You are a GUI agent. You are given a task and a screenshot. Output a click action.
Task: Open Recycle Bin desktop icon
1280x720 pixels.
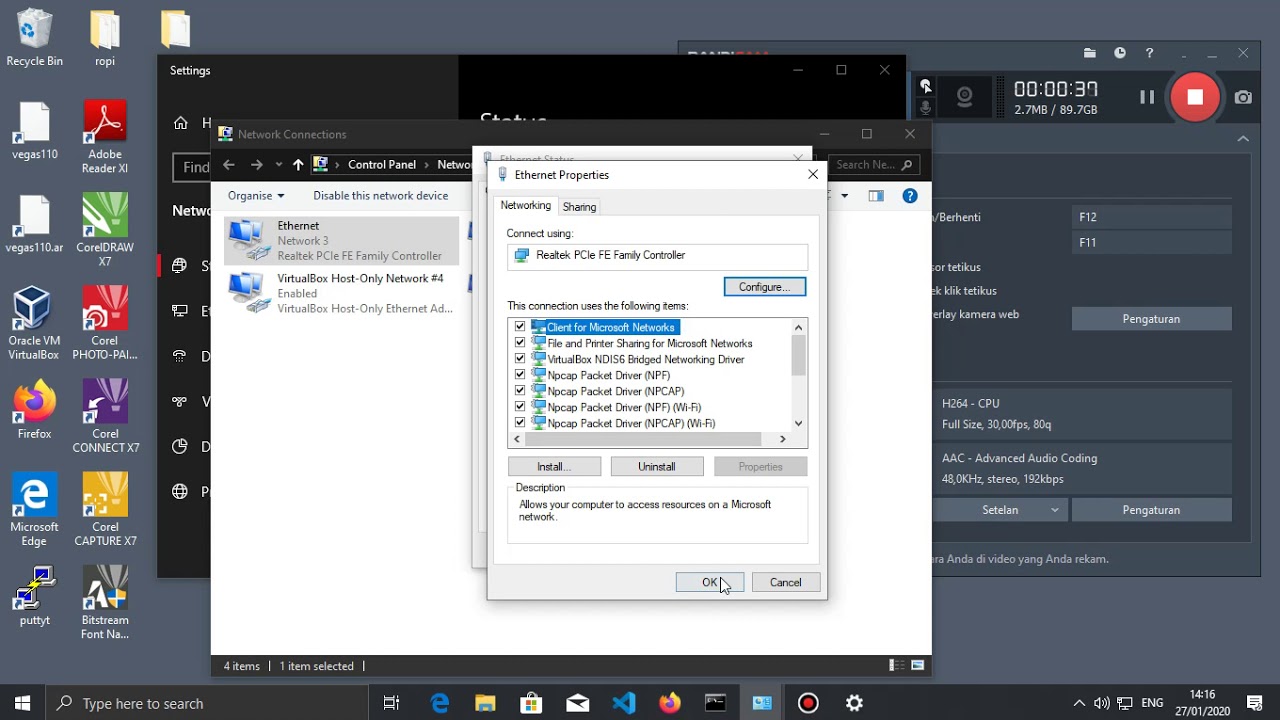click(34, 38)
